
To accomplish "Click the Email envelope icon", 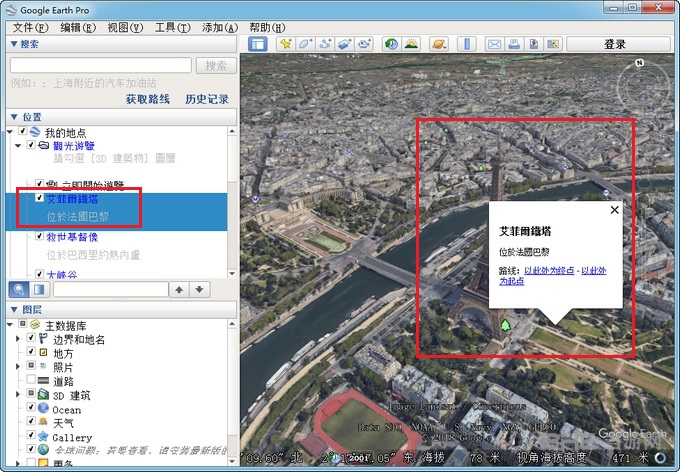I will [x=494, y=44].
